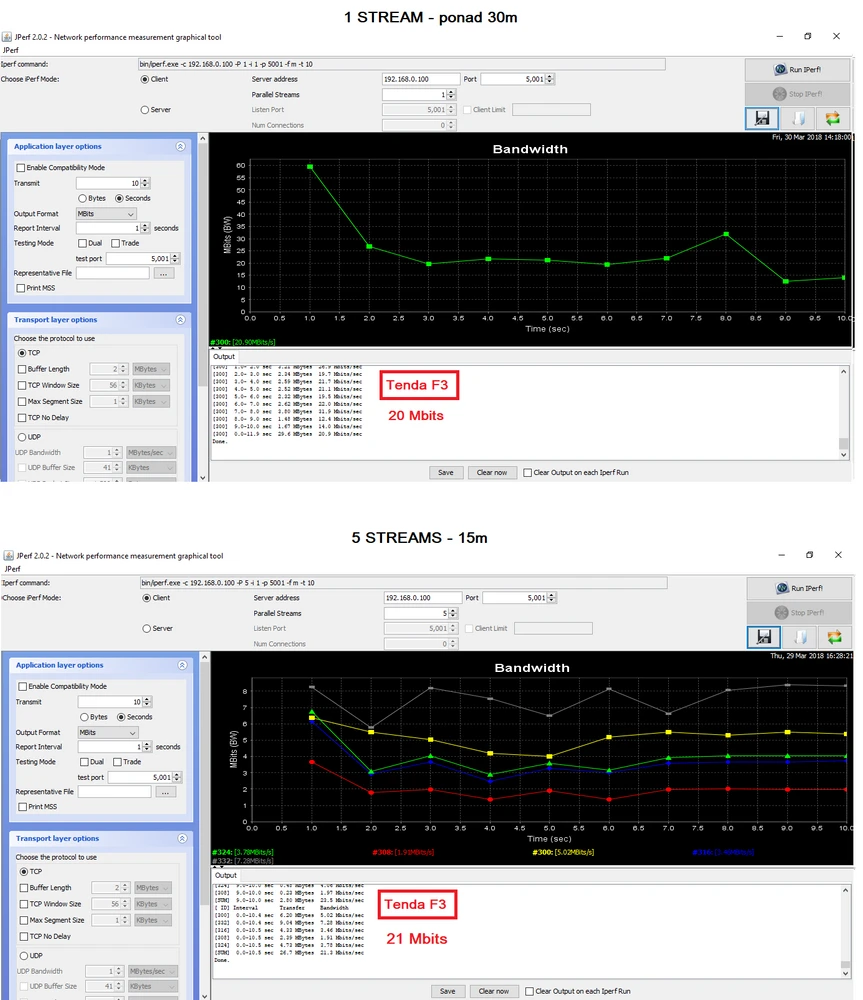Viewport: 863px width, 1000px height.
Task: Click the orange-green refresh arrows icon in 1 STREAM window
Action: point(832,118)
